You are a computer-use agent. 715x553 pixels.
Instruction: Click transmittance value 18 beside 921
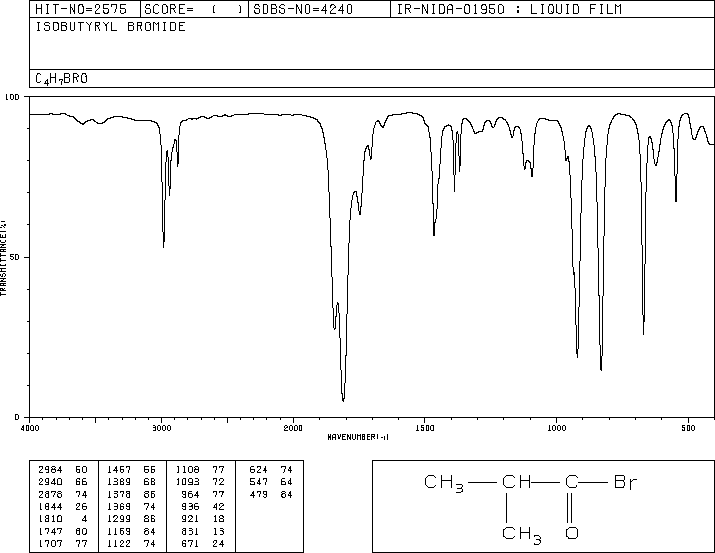point(219,519)
